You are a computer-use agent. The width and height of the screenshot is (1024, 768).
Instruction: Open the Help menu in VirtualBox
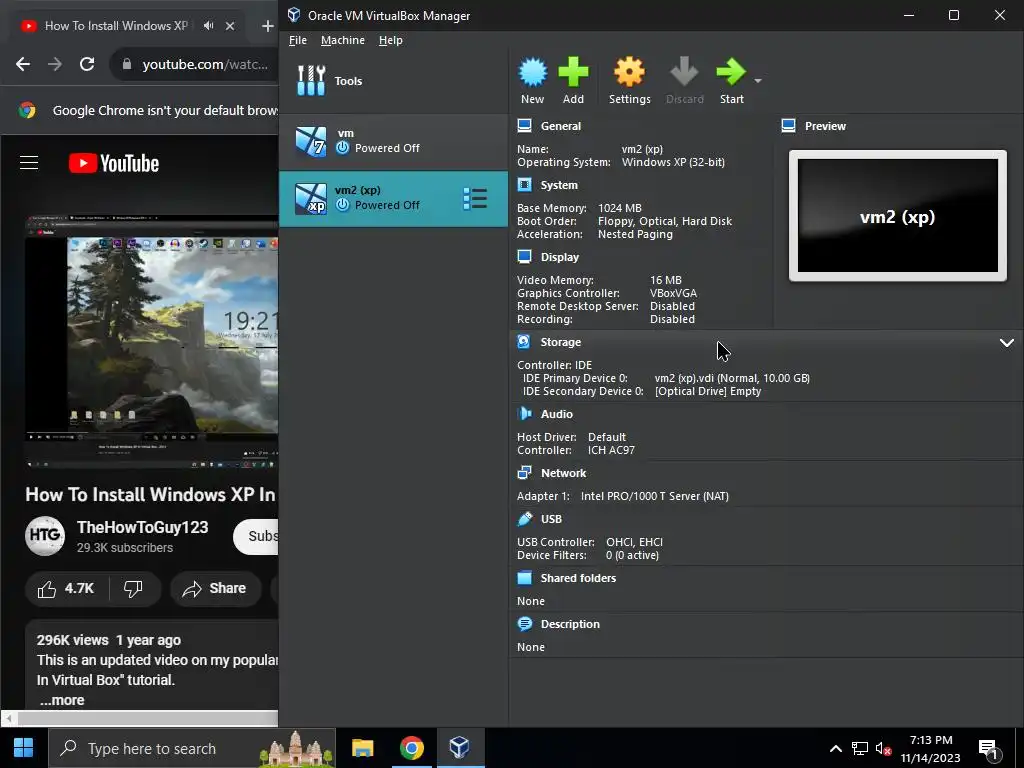391,40
